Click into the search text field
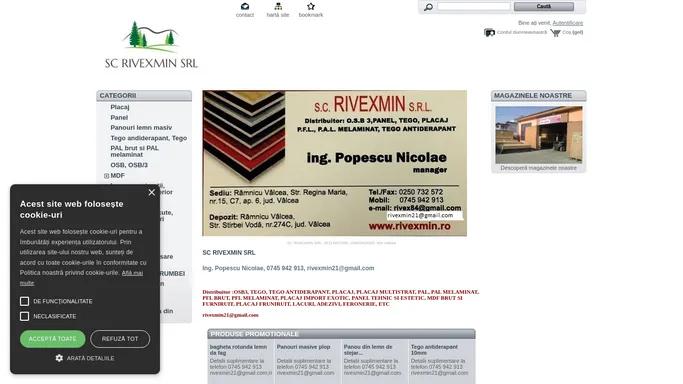 473,7
